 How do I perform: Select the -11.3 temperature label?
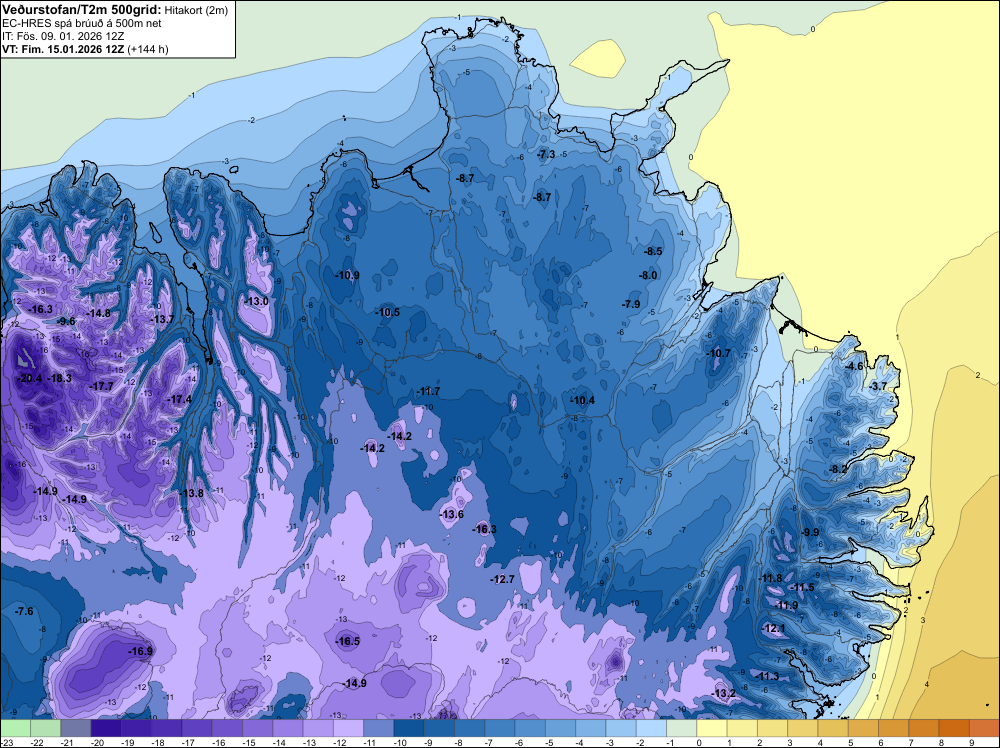768,677
